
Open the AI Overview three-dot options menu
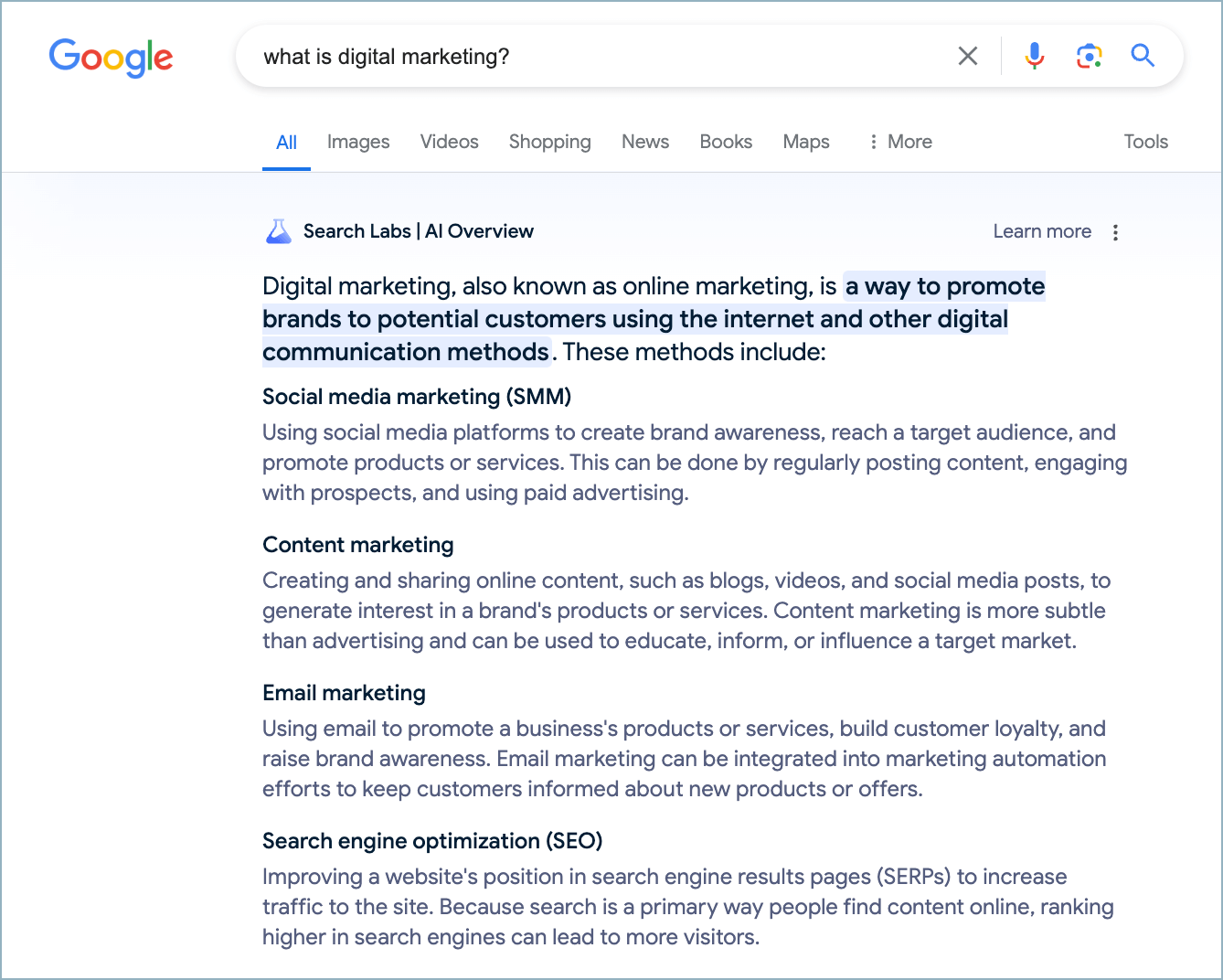pos(1115,232)
